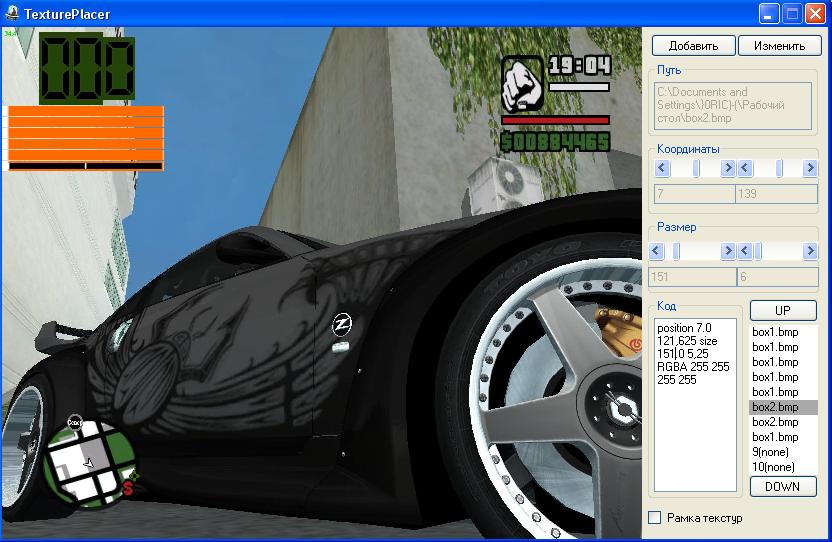Click inside the Код text box
832x542 pixels.
coord(695,405)
